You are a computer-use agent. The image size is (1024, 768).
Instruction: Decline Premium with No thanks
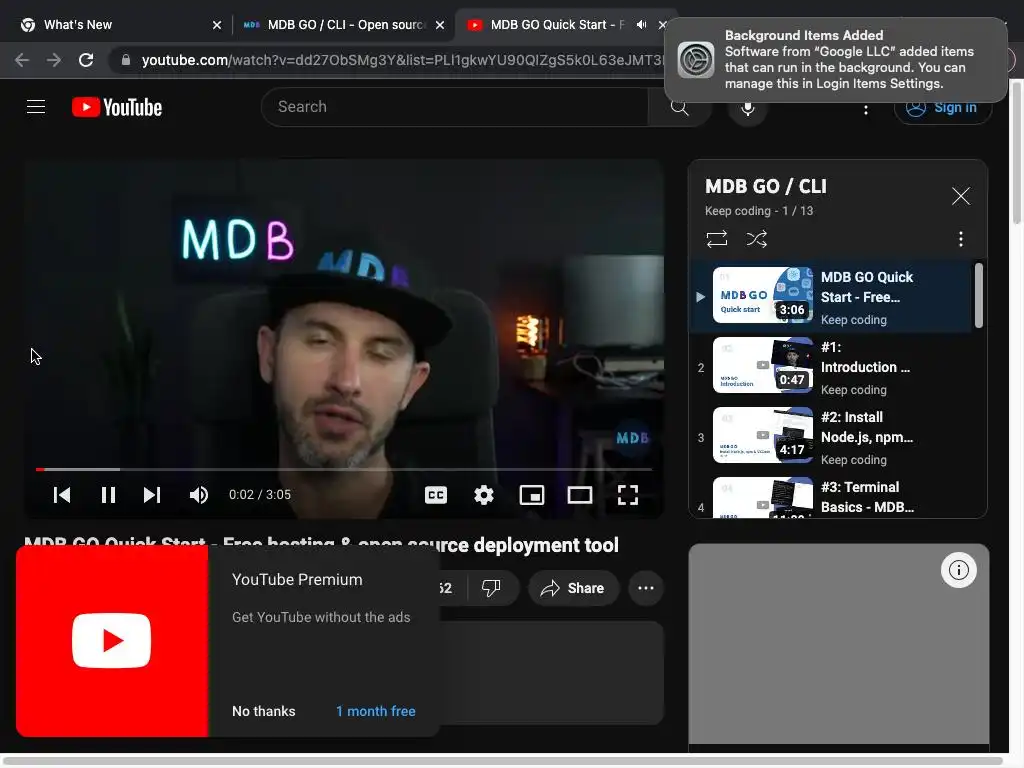[x=263, y=711]
